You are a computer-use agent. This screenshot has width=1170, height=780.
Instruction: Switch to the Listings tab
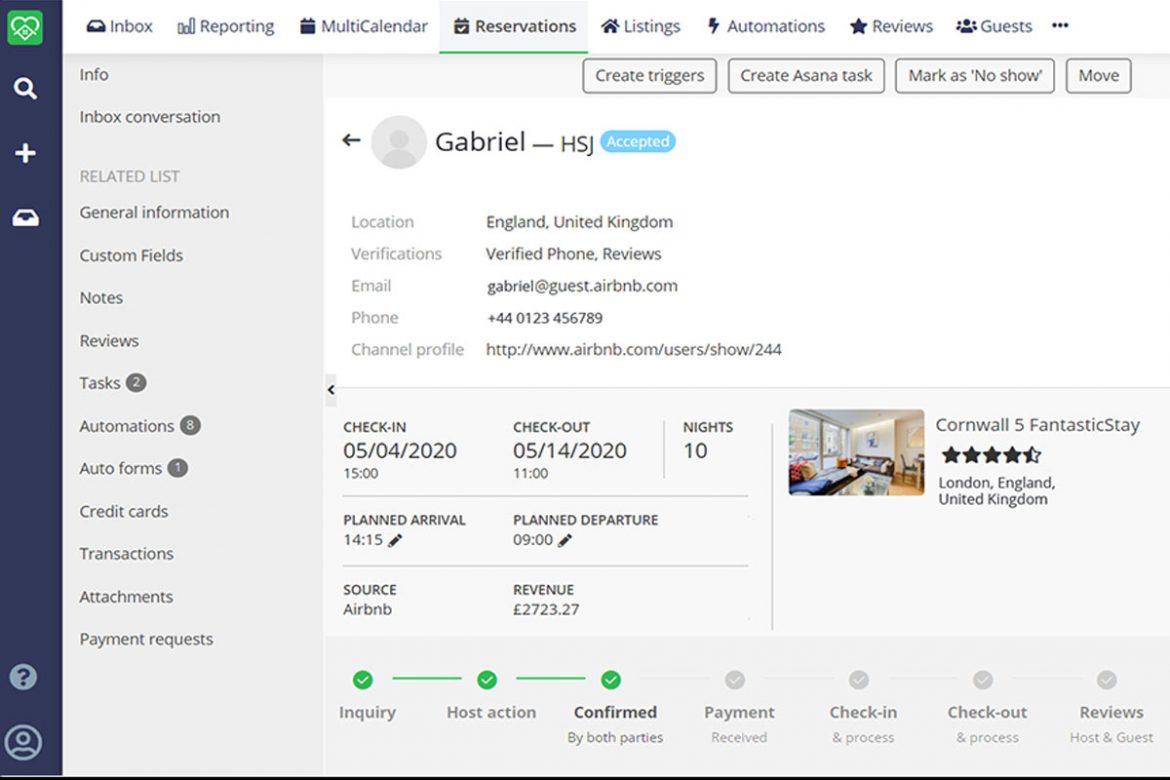640,26
